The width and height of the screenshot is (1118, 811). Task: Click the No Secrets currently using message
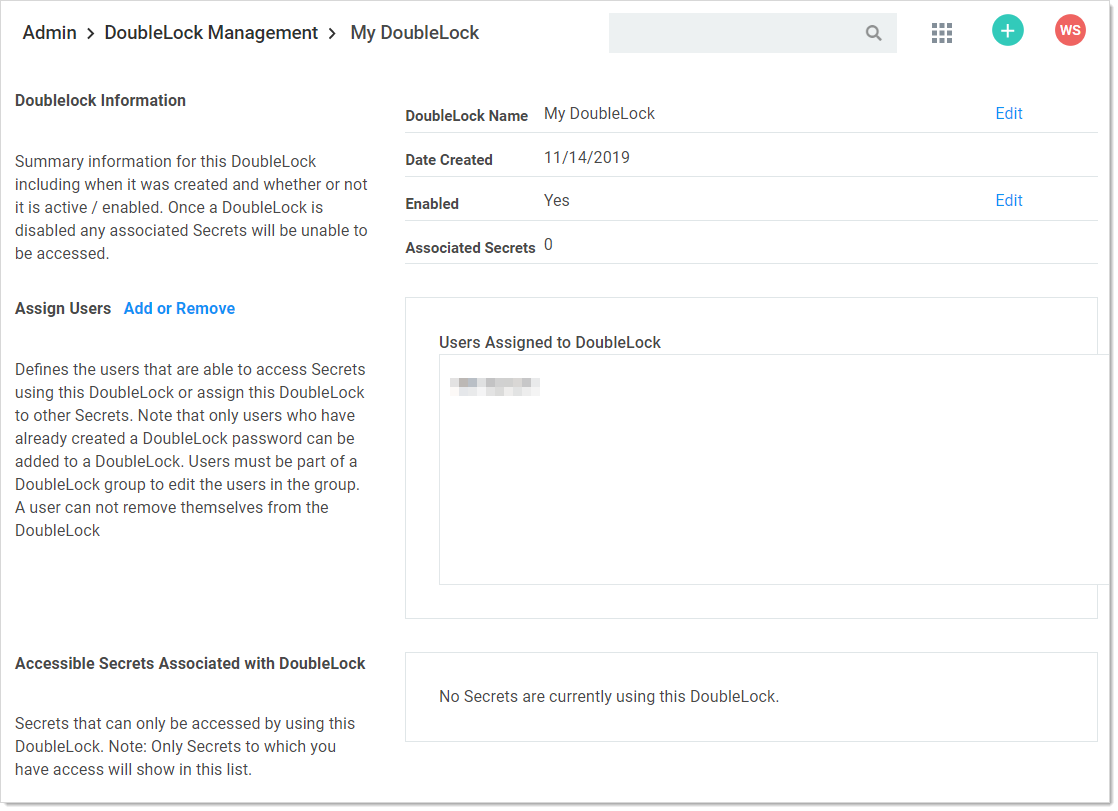pyautogui.click(x=609, y=696)
